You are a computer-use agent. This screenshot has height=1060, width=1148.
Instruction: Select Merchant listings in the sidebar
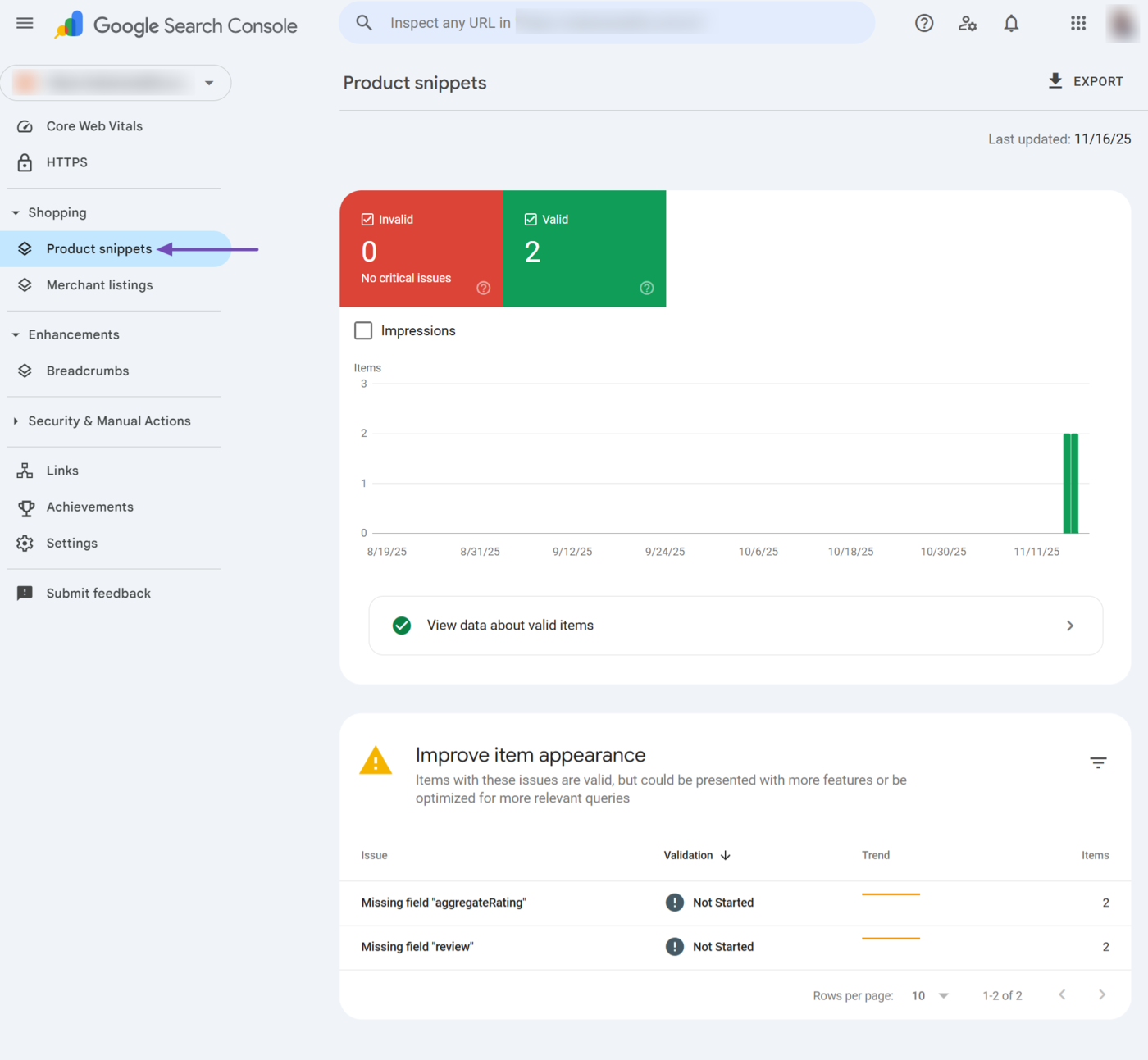coord(99,284)
